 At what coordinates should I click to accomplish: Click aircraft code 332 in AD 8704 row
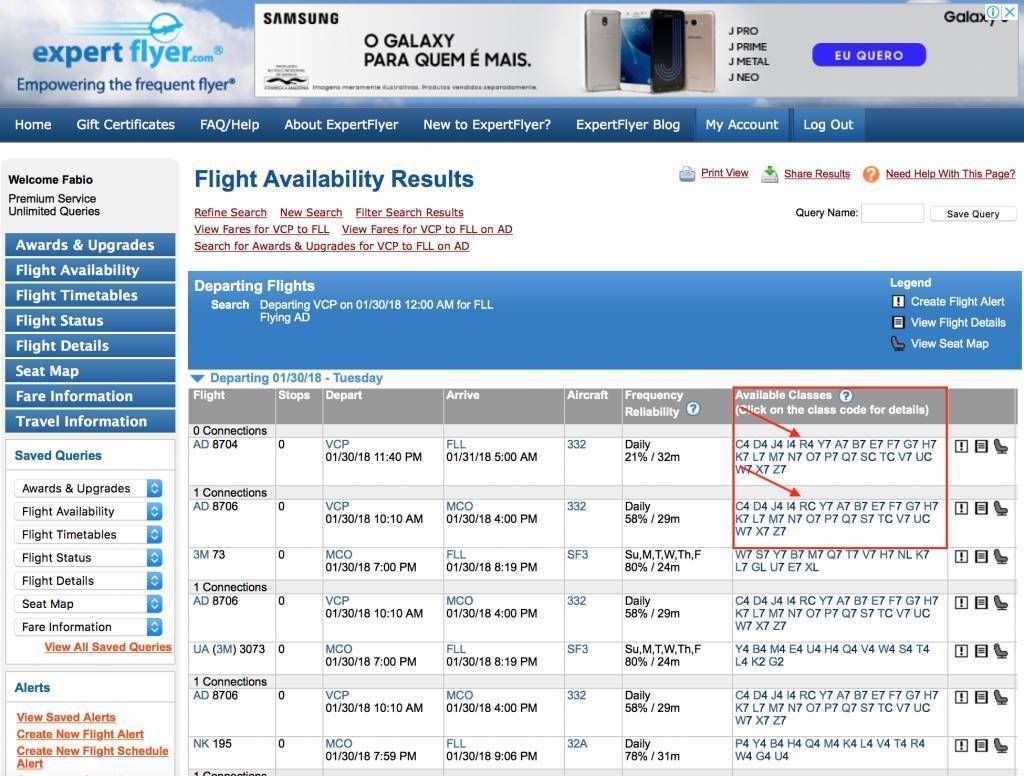(x=576, y=444)
